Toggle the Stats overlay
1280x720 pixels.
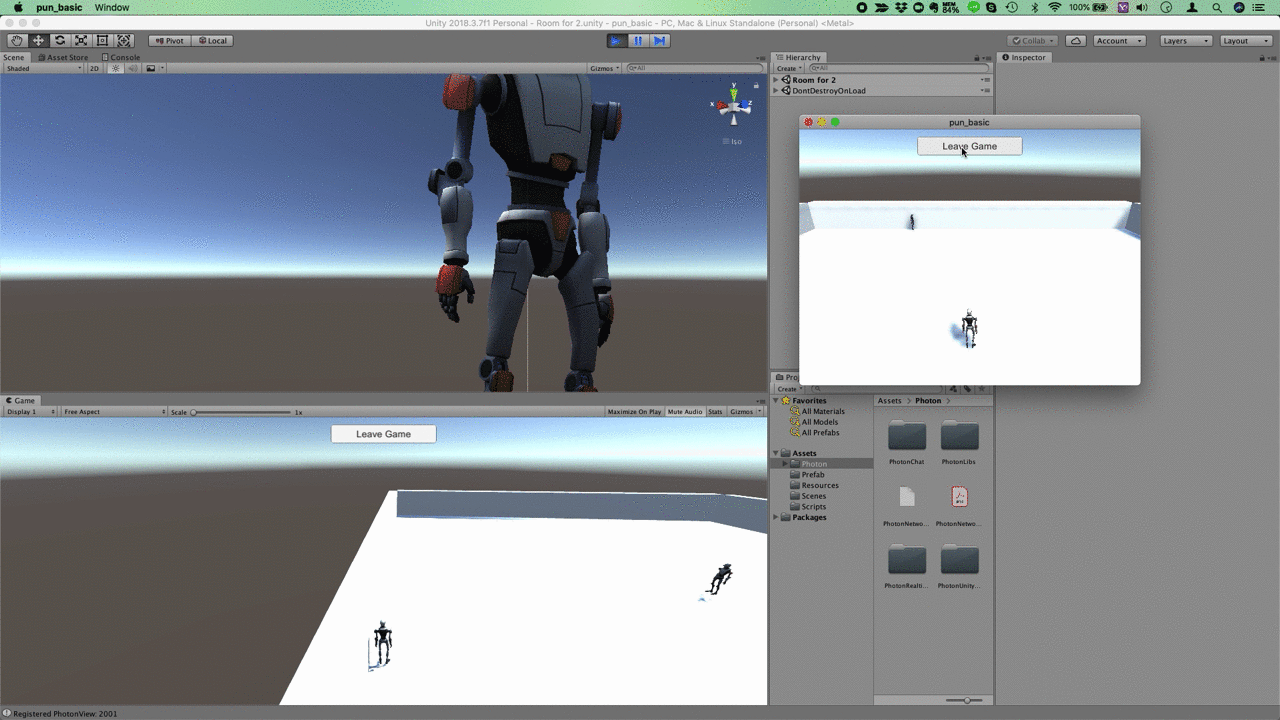[x=716, y=412]
